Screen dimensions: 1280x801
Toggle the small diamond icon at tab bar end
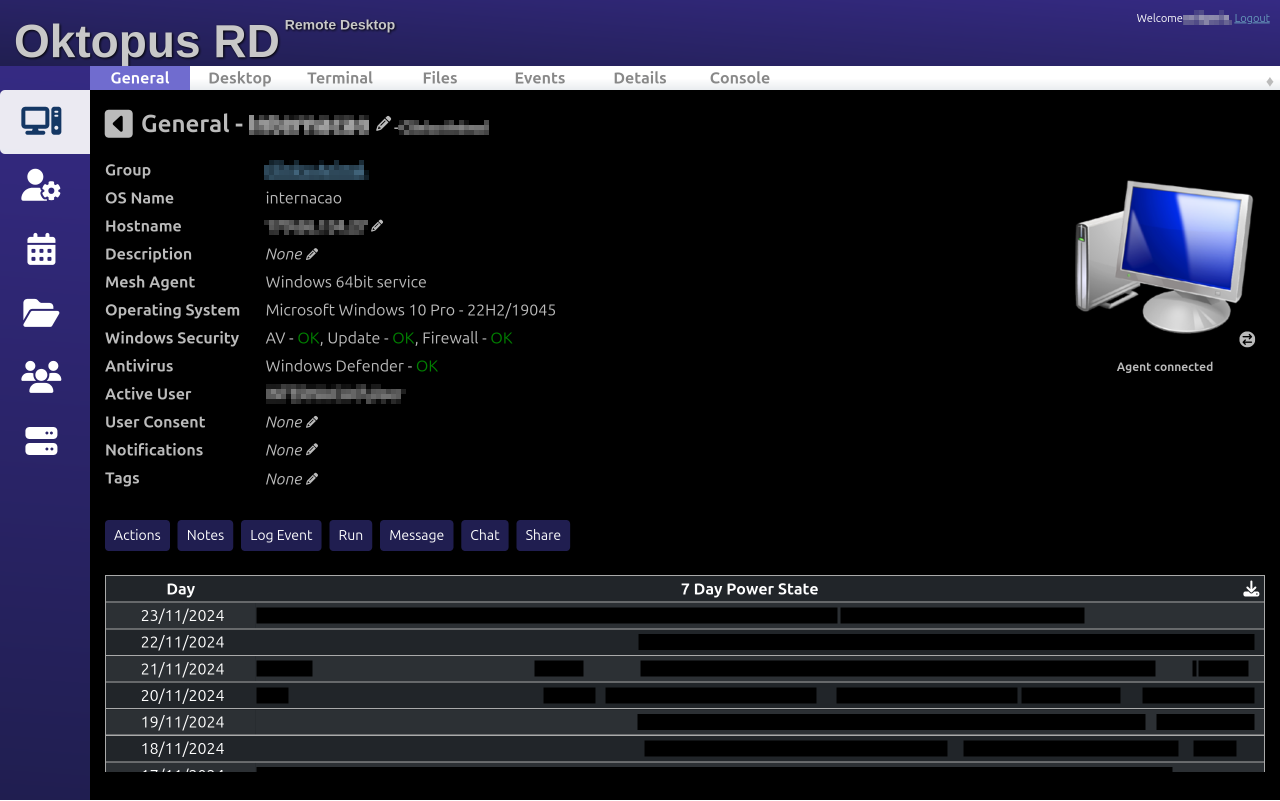(1270, 81)
